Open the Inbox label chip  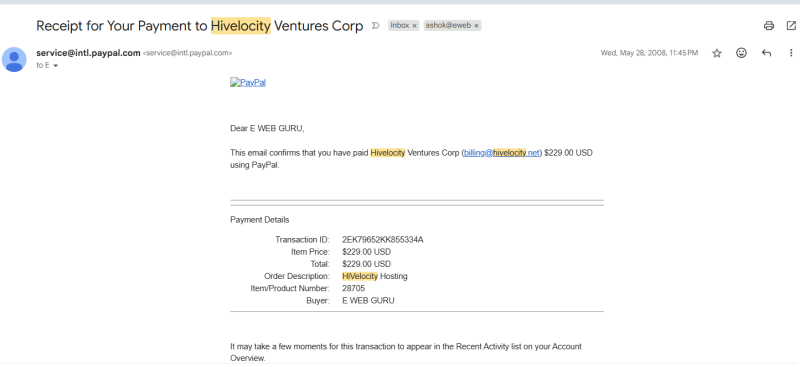[400, 26]
